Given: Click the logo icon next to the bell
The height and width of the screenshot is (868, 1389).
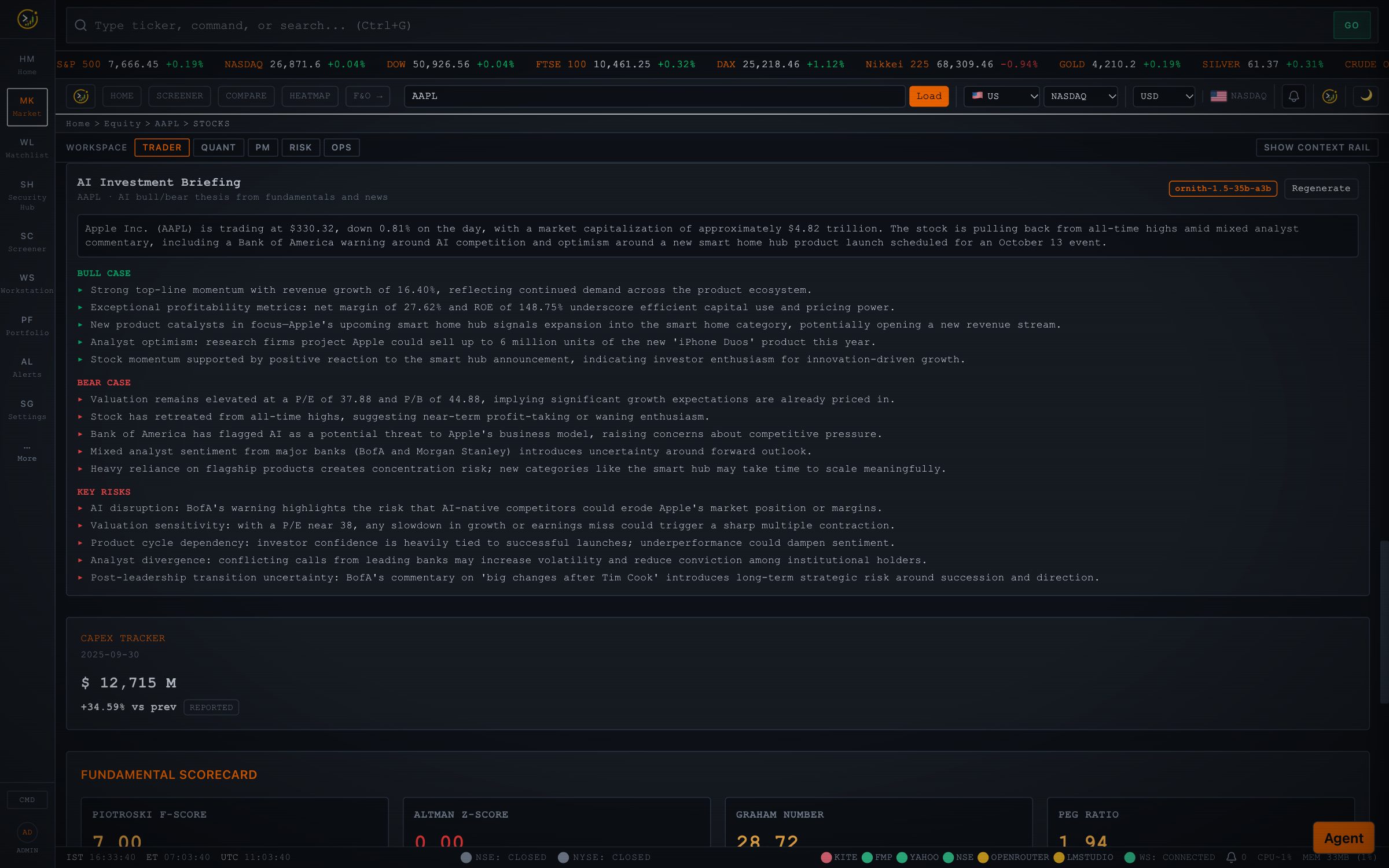Looking at the screenshot, I should 1329,96.
